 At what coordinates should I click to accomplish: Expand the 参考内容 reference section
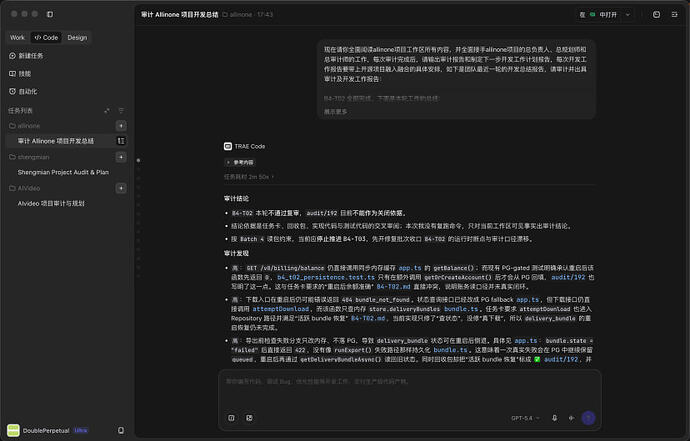[240, 162]
